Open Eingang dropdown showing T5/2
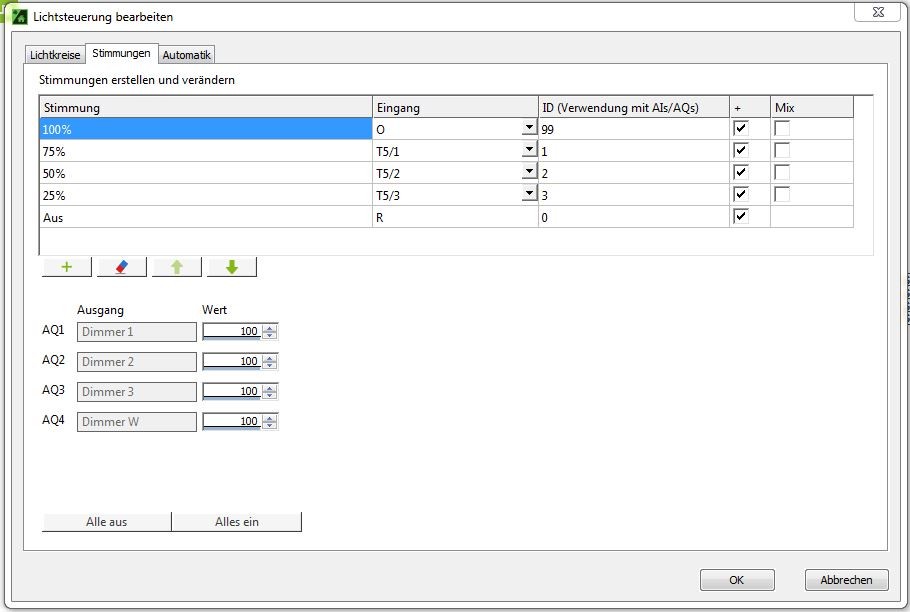 [529, 172]
